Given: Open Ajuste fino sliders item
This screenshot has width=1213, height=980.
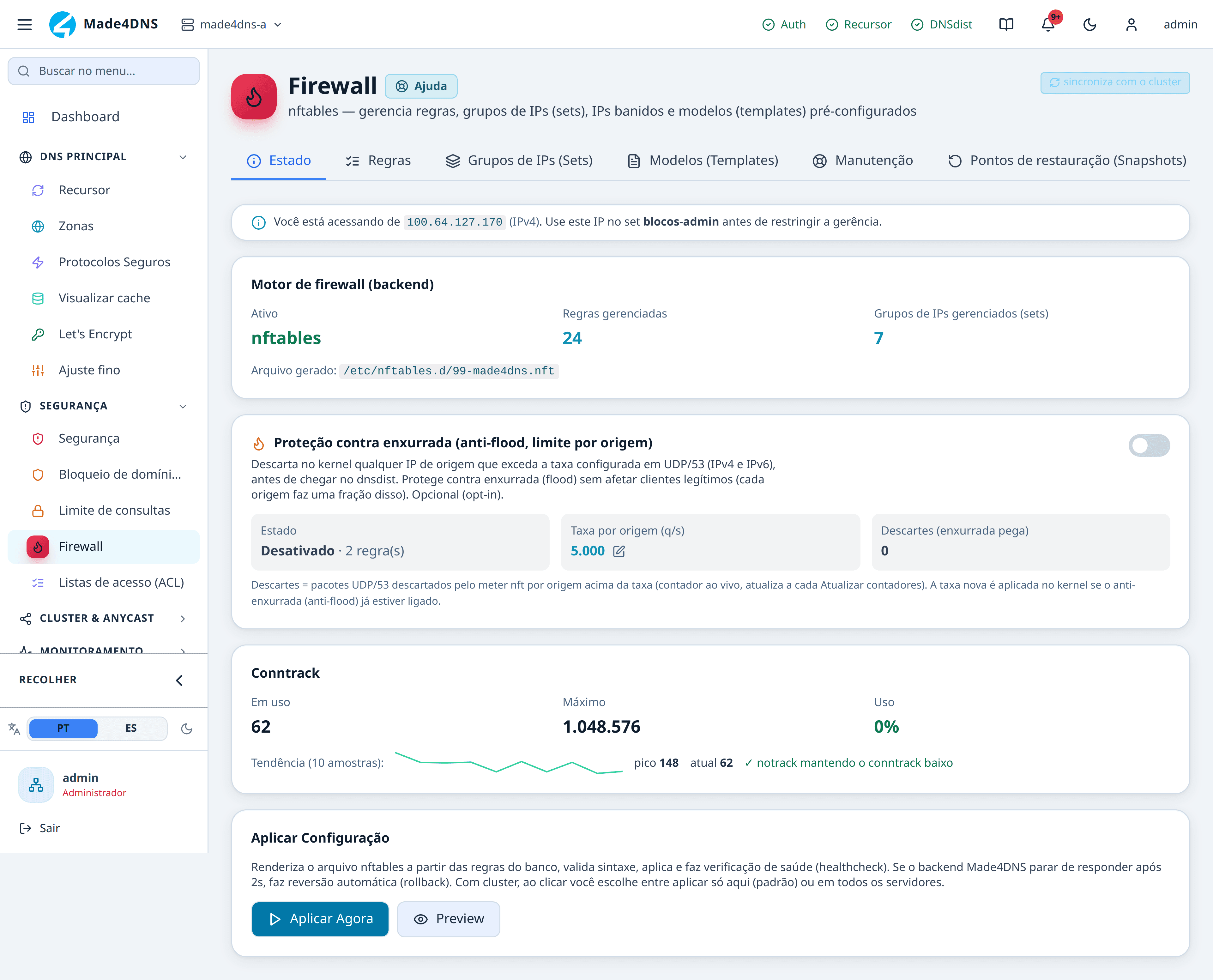Looking at the screenshot, I should coord(104,370).
